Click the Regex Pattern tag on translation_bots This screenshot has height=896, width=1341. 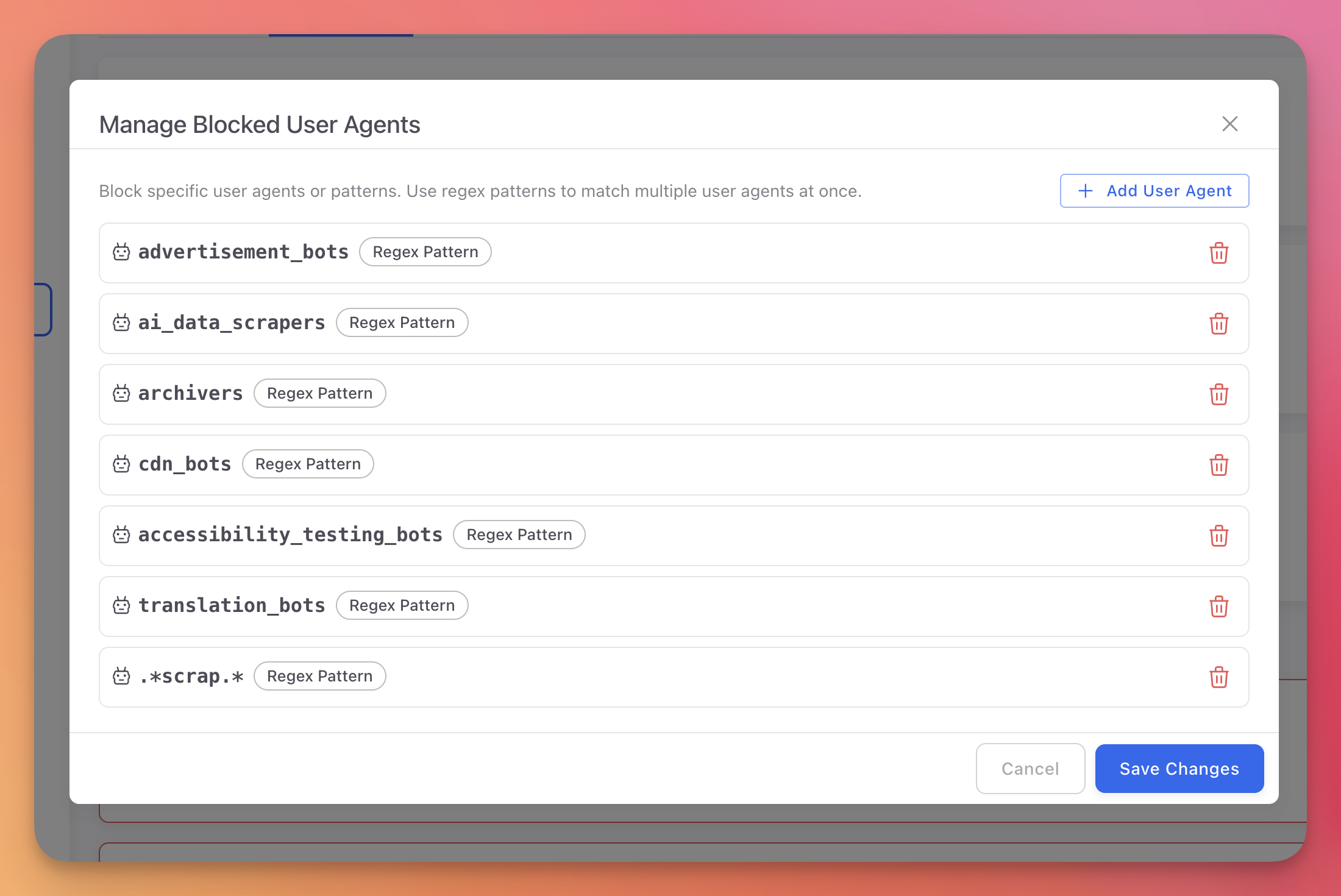click(402, 605)
